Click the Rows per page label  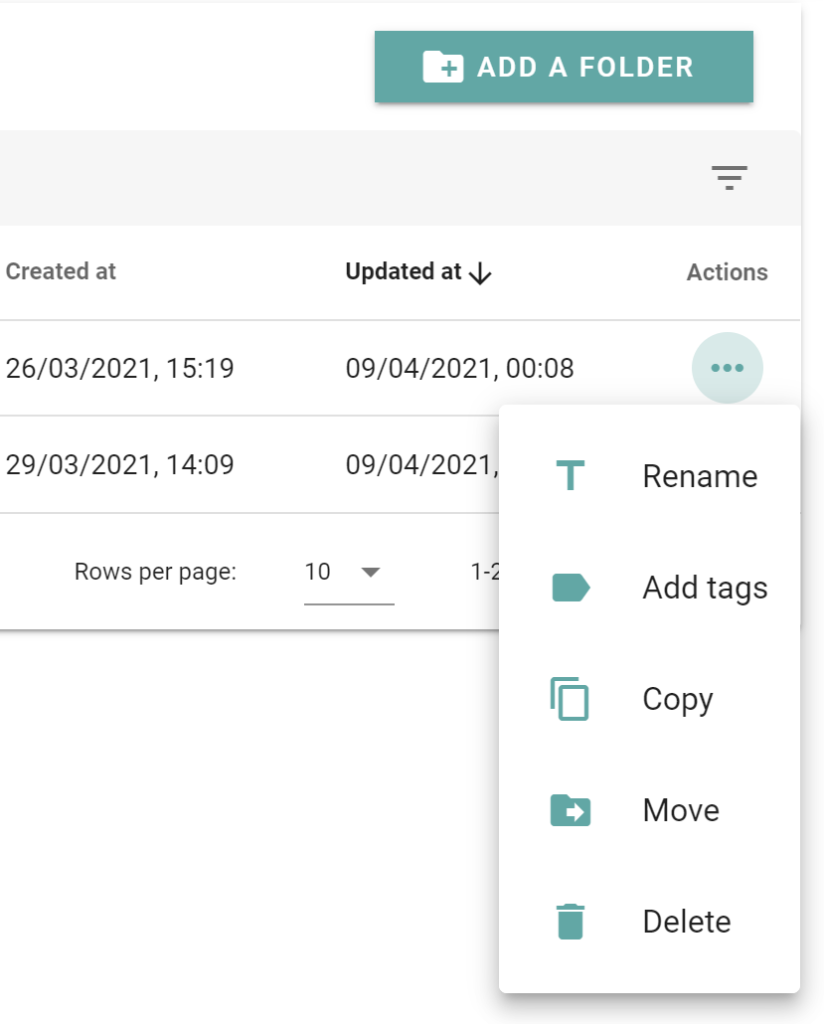tap(155, 572)
